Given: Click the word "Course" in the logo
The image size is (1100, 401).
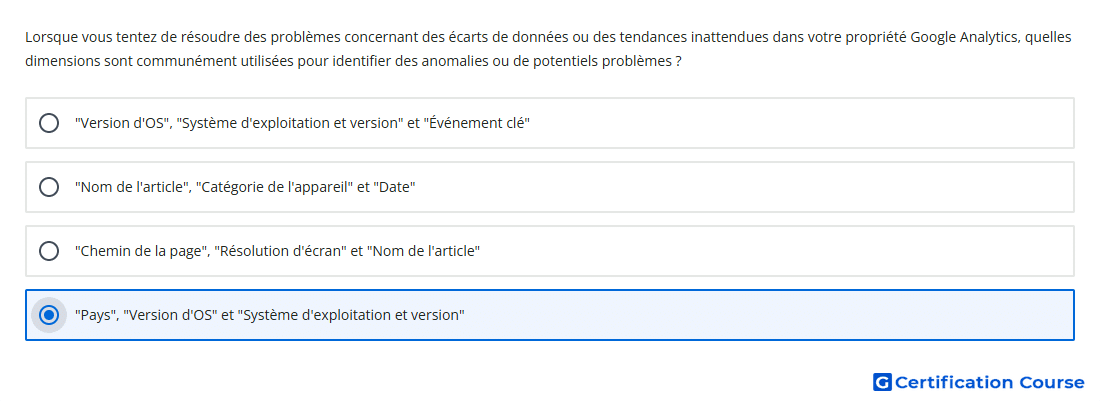Looking at the screenshot, I should pos(1052,383).
